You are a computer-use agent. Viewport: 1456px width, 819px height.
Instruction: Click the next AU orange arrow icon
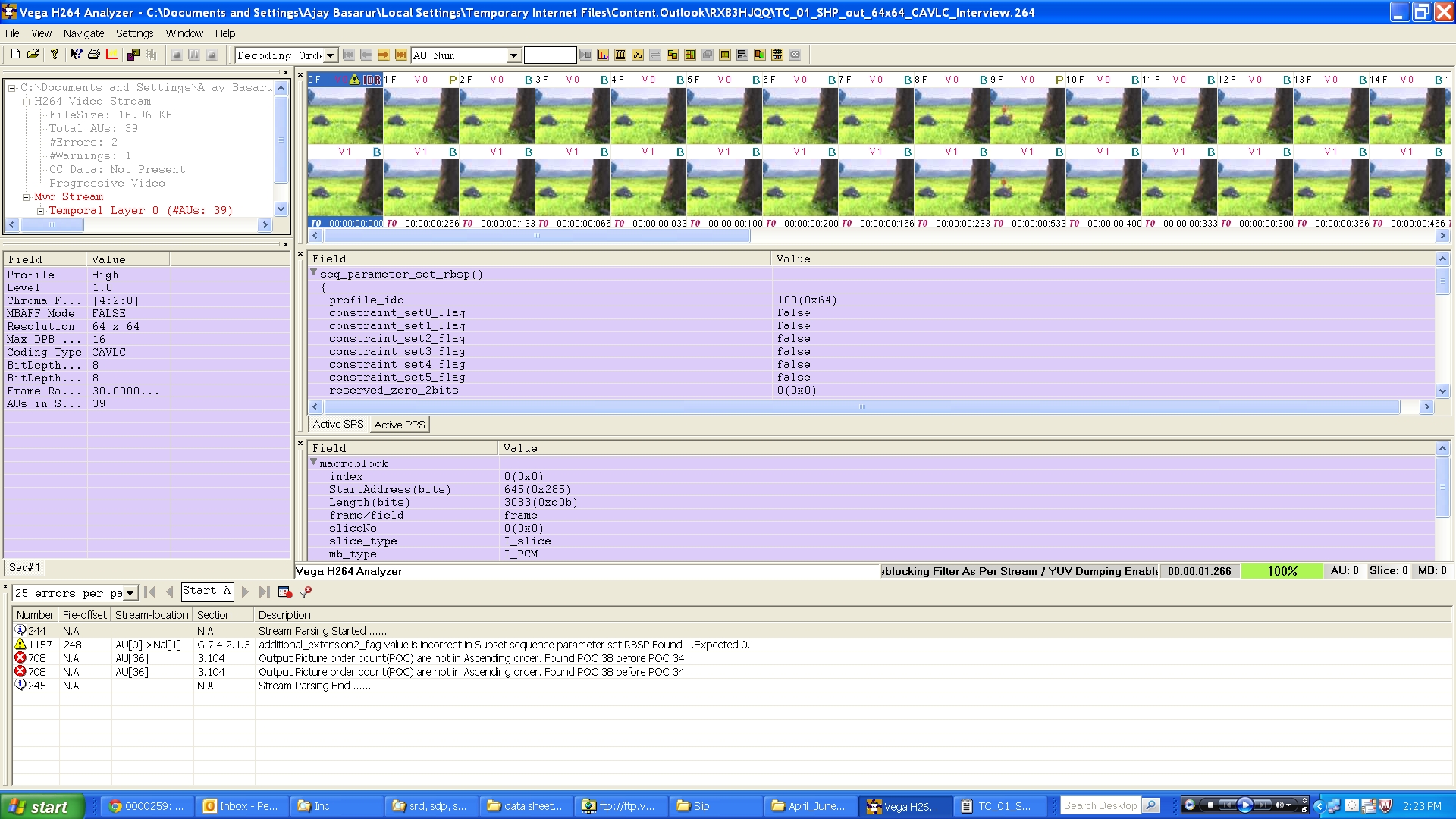383,55
